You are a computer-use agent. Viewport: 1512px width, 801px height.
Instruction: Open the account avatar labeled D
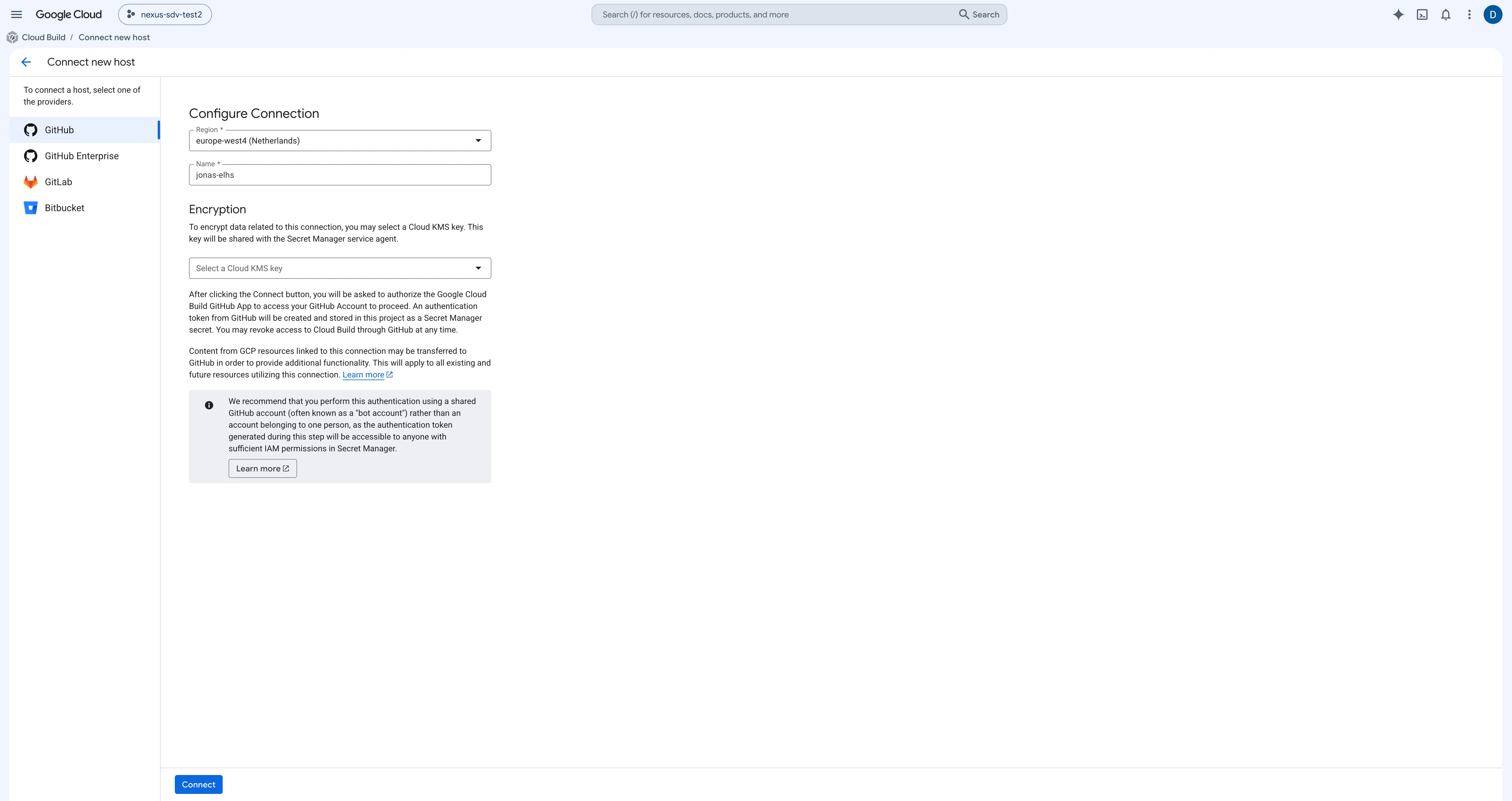coord(1493,15)
